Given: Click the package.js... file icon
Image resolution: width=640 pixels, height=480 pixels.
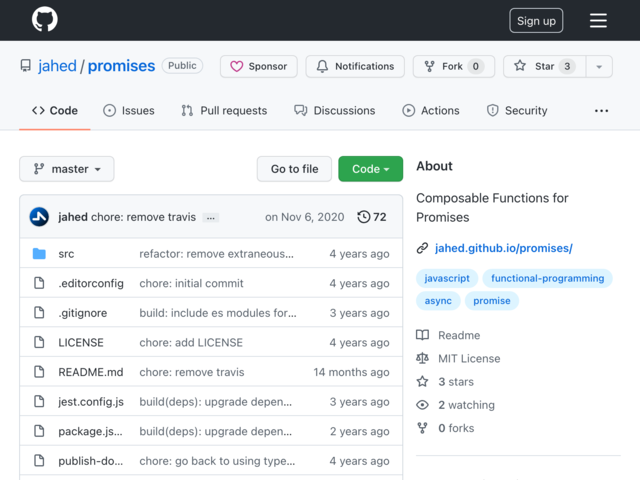Looking at the screenshot, I should [39, 431].
